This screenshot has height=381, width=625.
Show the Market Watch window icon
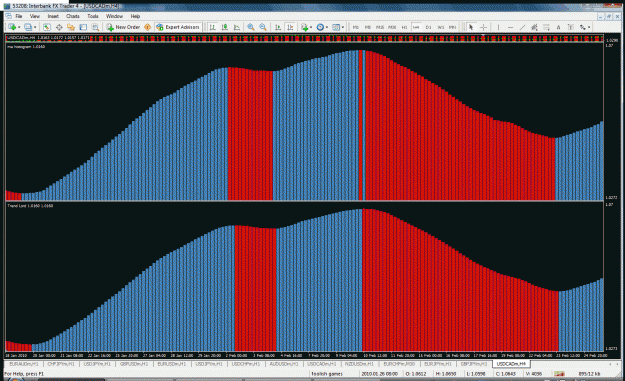tap(47, 27)
